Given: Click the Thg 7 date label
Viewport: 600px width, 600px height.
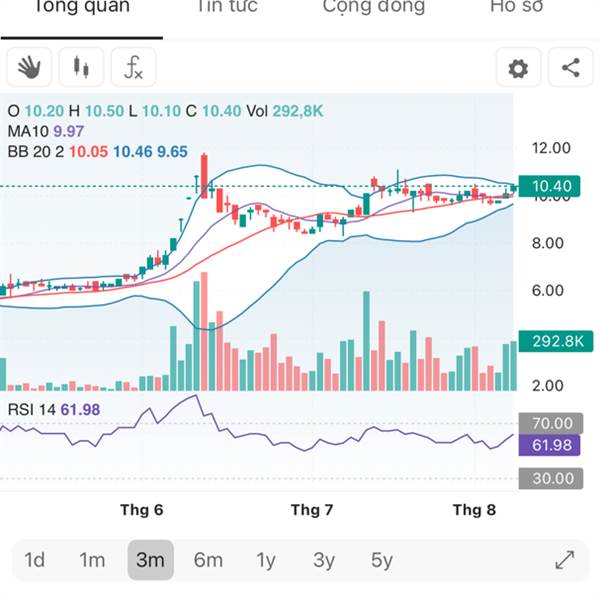Looking at the screenshot, I should click(x=312, y=510).
